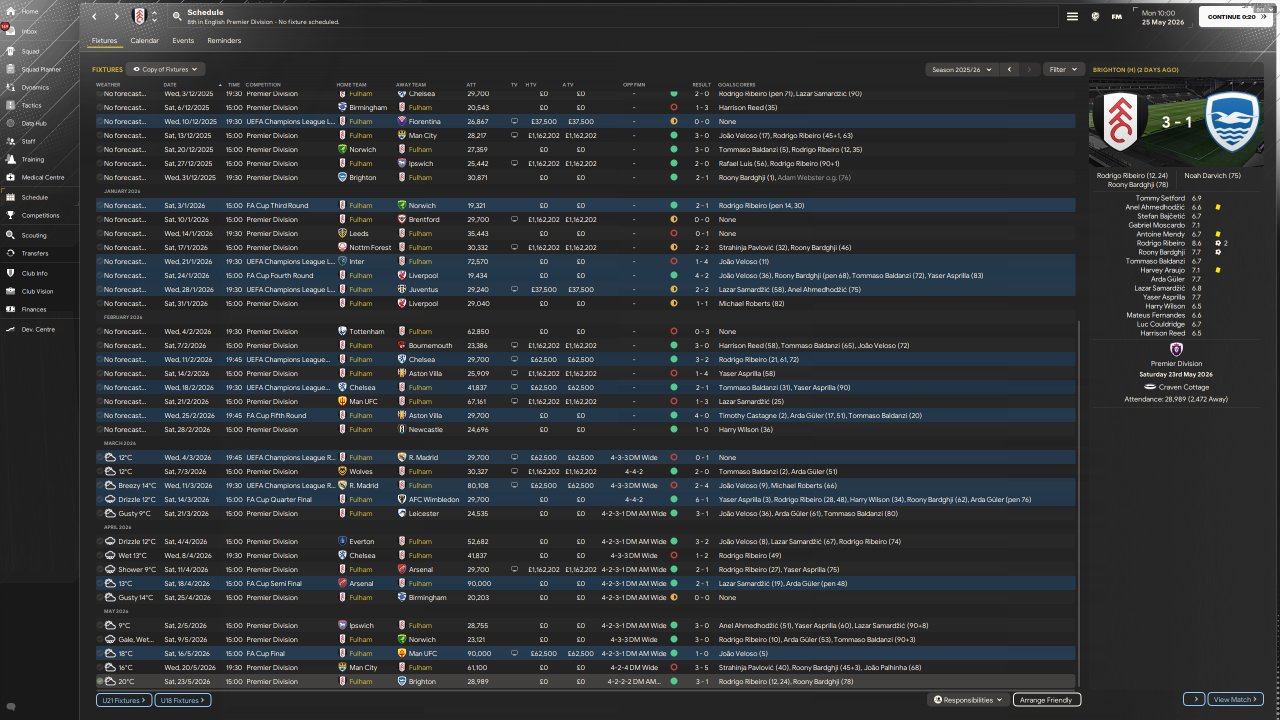1280x720 pixels.
Task: Expand the Filter dropdown
Action: 1062,70
